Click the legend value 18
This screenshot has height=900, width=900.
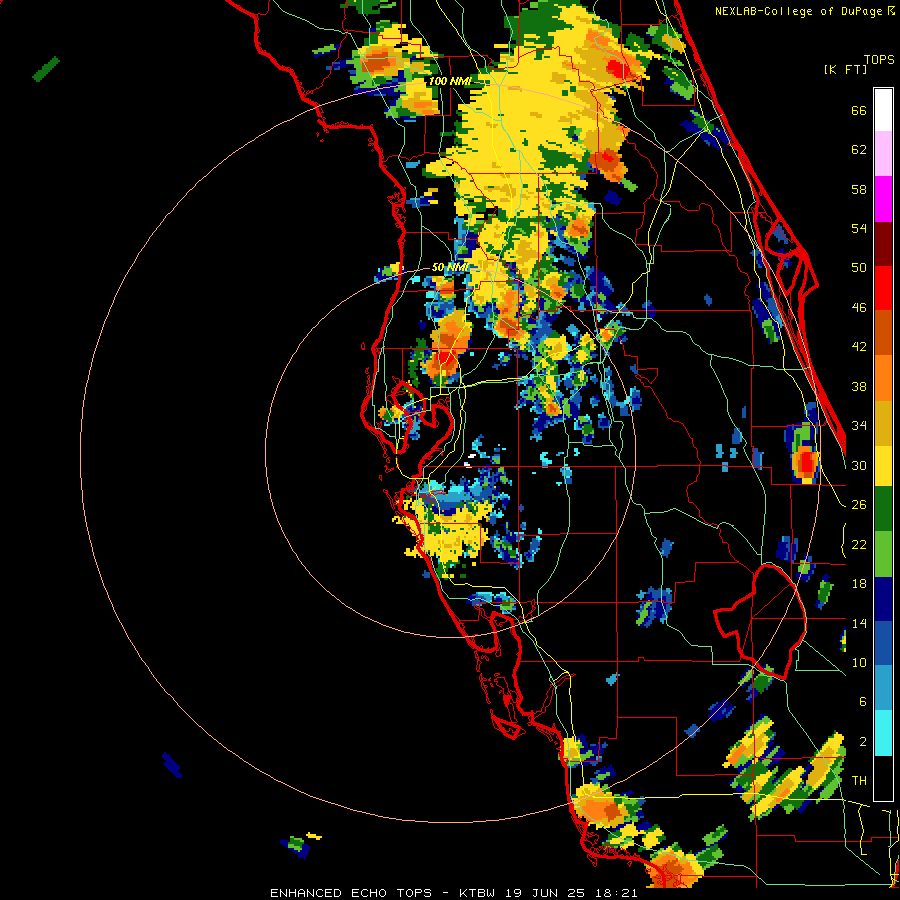point(859,584)
